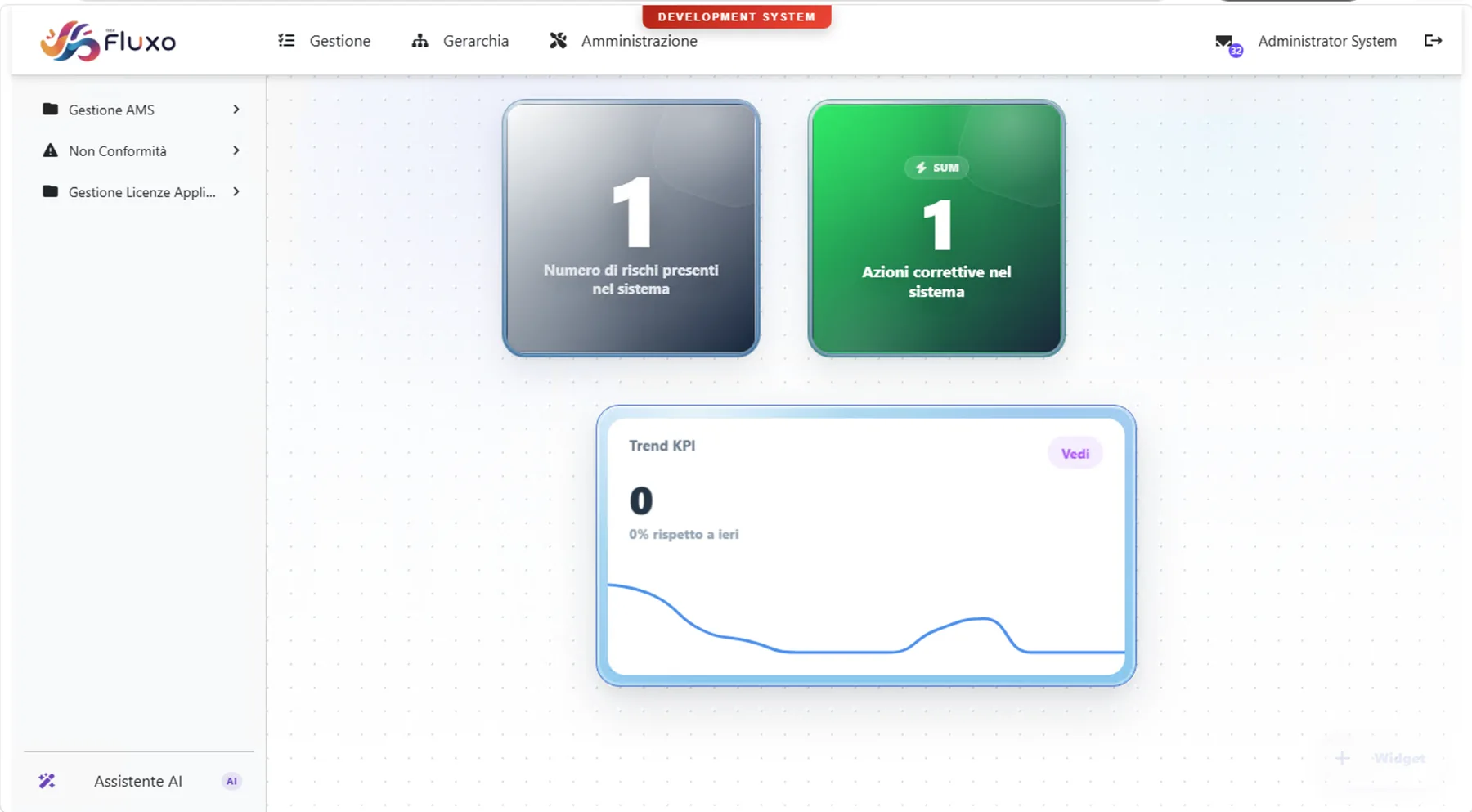The image size is (1472, 812).
Task: Open the Numero di rischi presenti card
Action: pyautogui.click(x=631, y=228)
